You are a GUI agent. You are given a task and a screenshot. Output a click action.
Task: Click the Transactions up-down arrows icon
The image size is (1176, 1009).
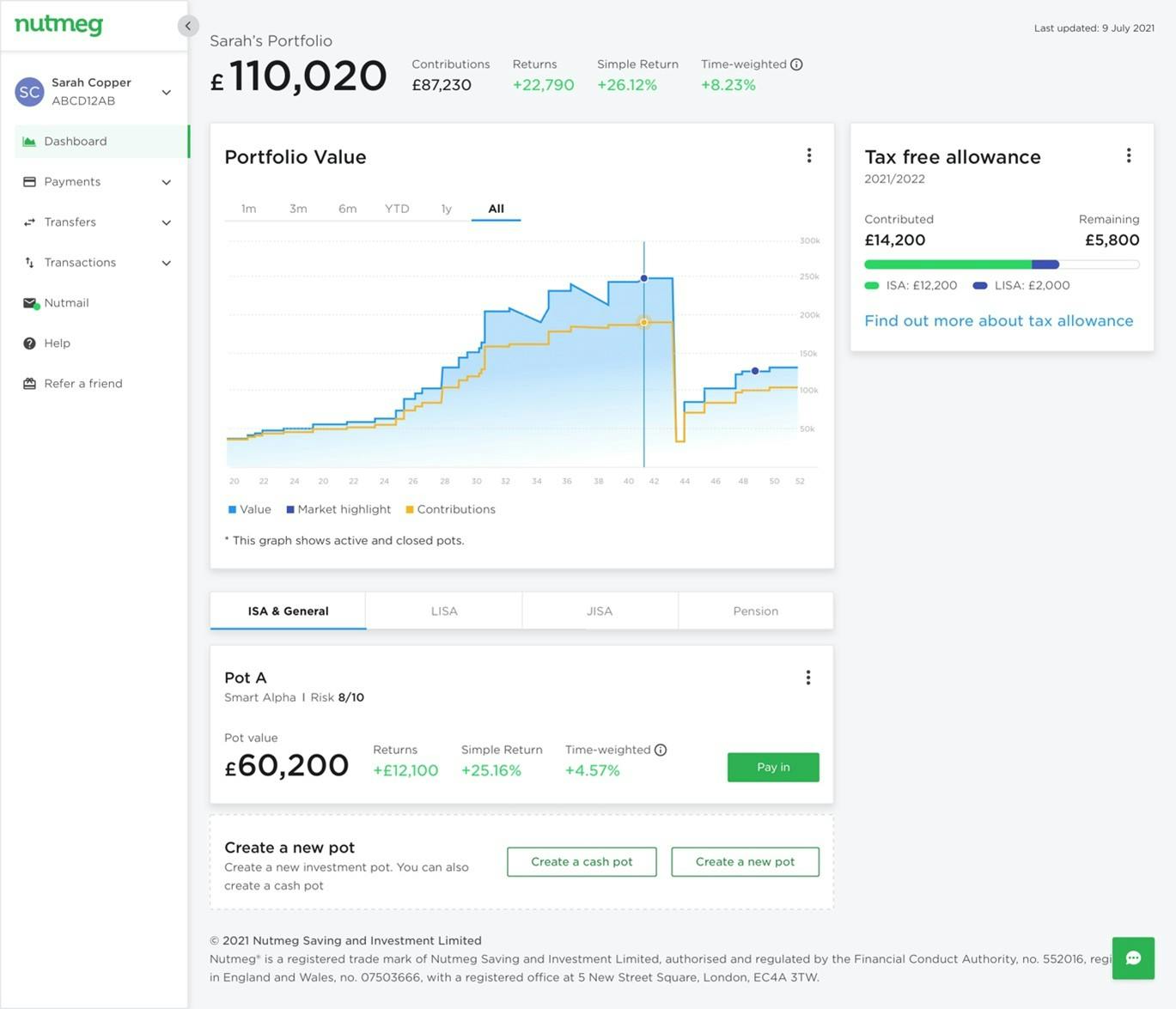point(29,263)
